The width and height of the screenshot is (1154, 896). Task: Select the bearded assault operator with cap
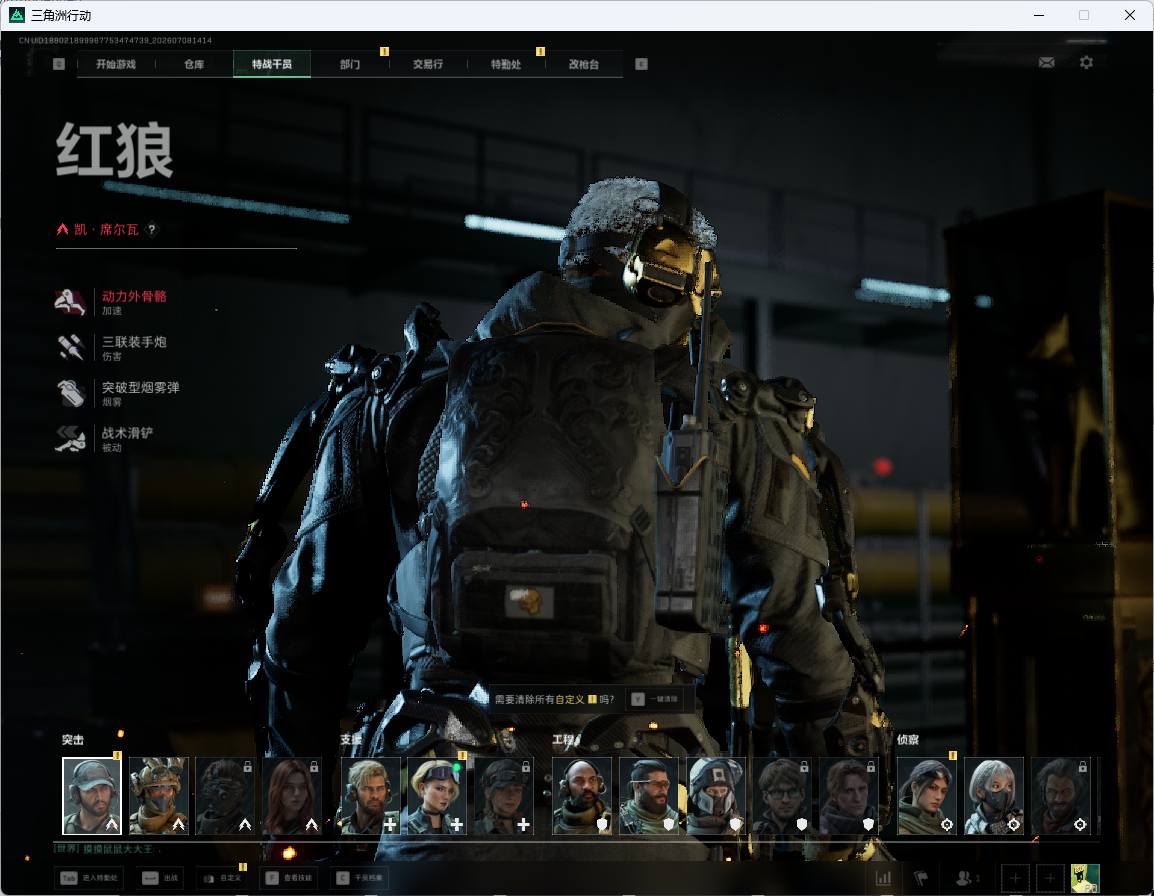(x=92, y=796)
